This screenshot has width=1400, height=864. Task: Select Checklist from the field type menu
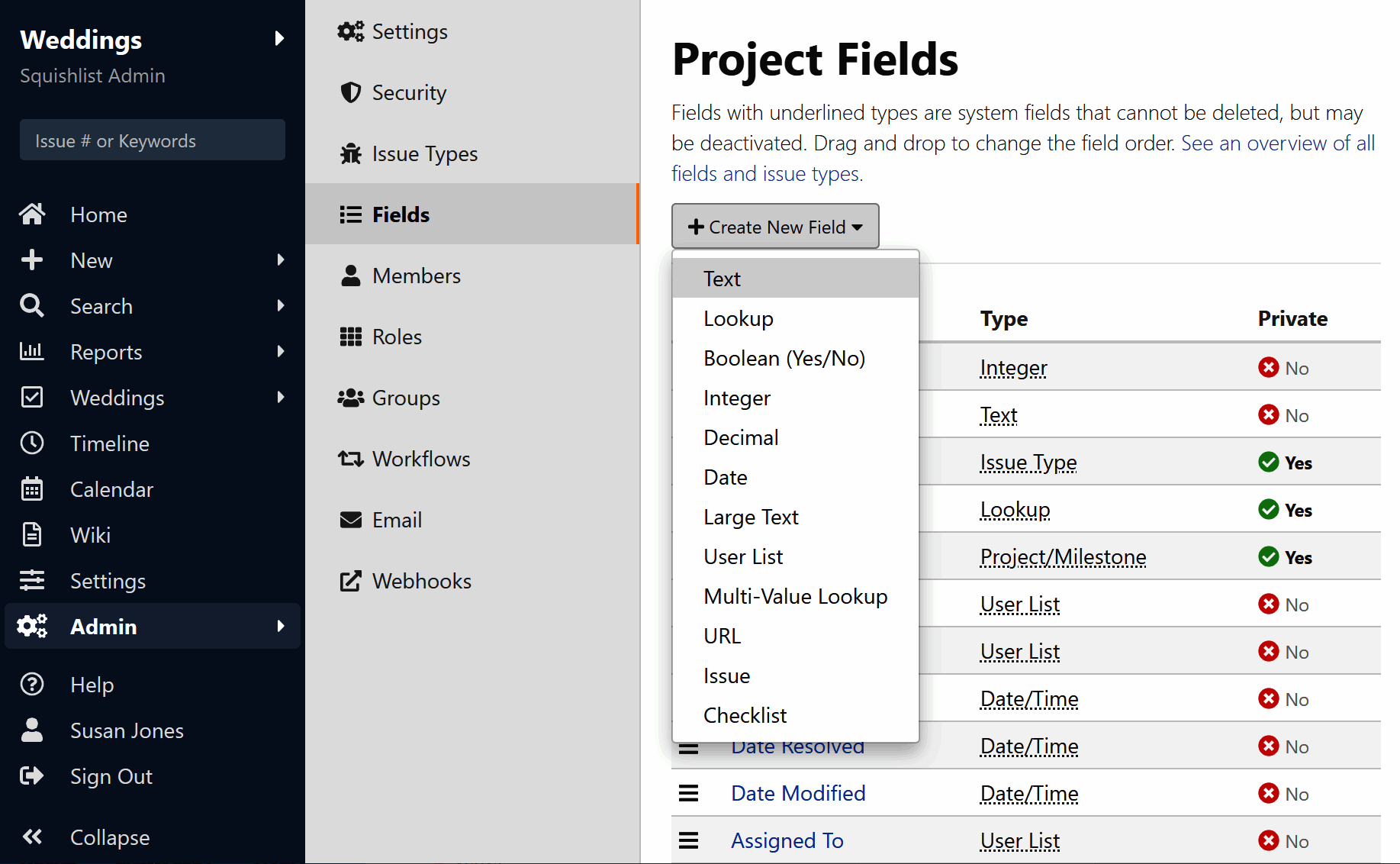click(745, 715)
